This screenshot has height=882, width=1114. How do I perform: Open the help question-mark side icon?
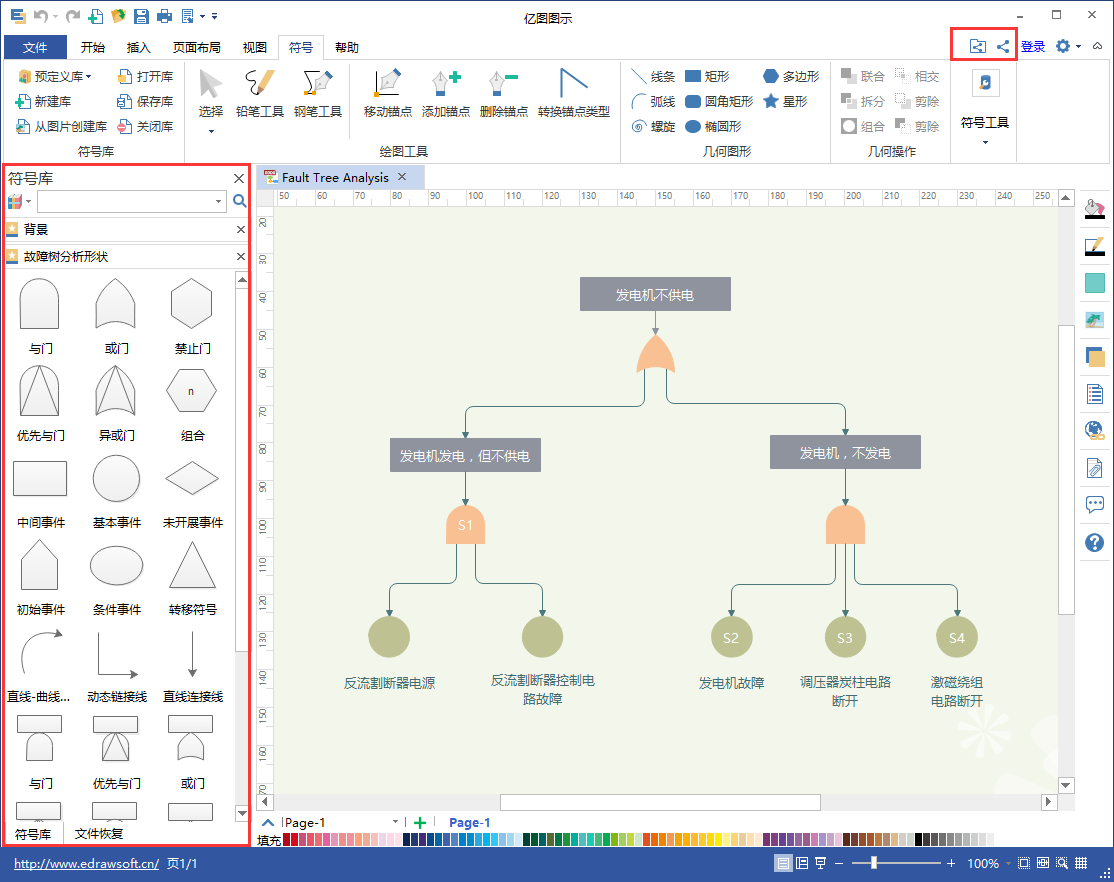pyautogui.click(x=1094, y=543)
